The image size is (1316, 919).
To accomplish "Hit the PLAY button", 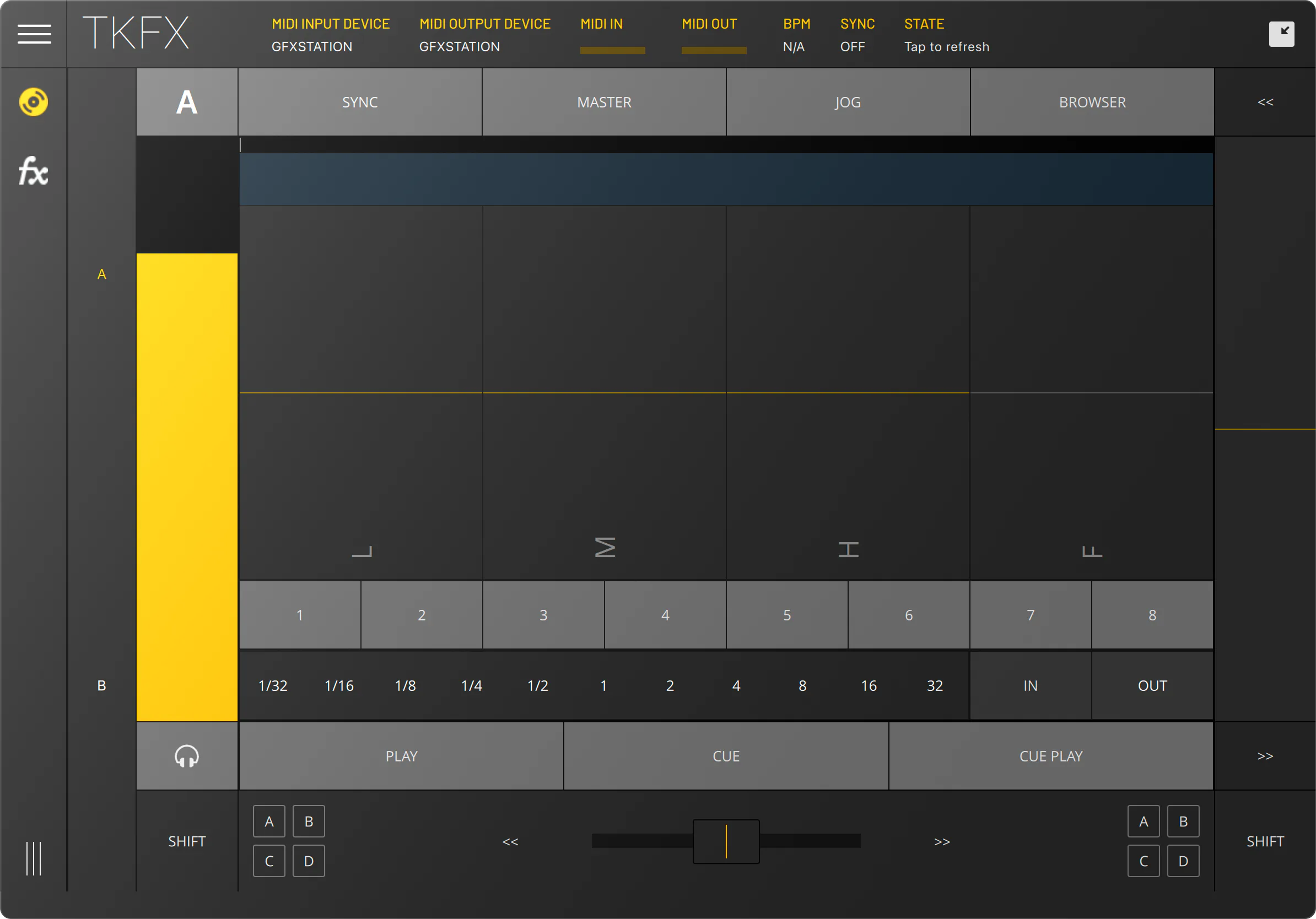I will point(401,756).
